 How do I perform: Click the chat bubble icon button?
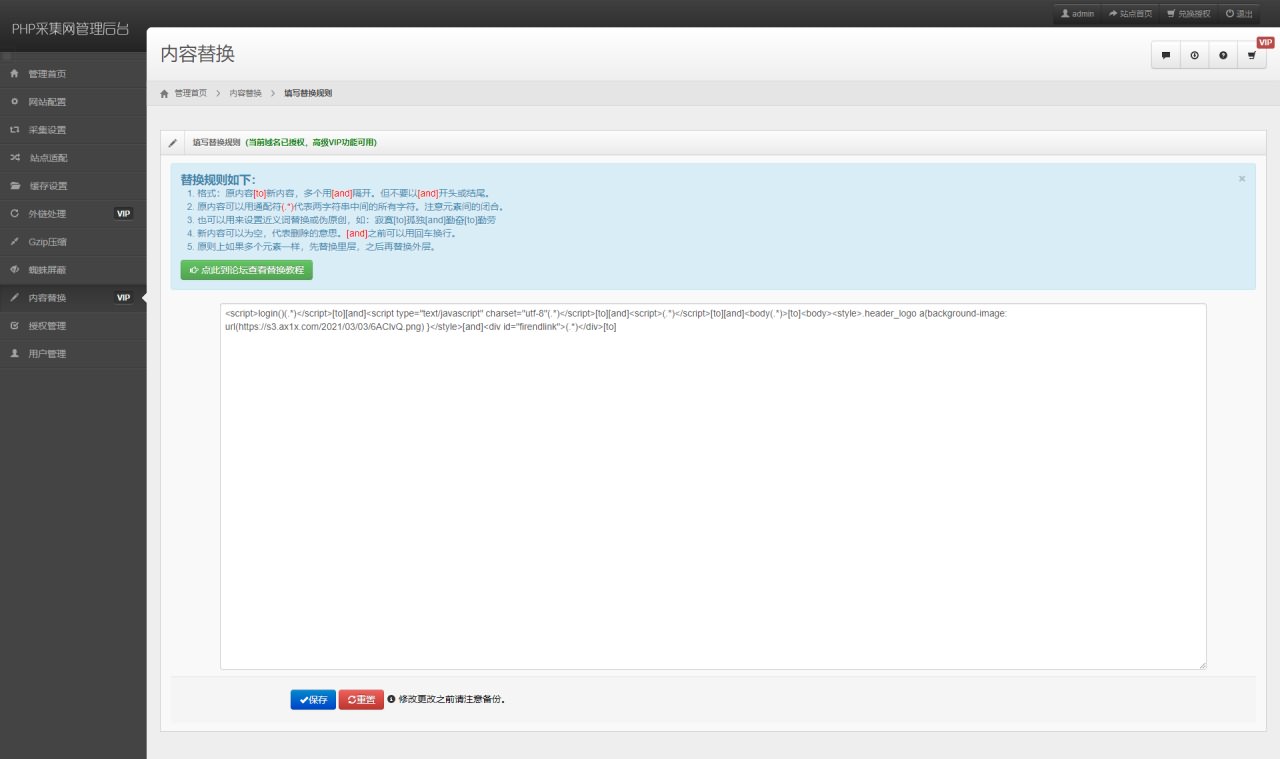pyautogui.click(x=1166, y=56)
